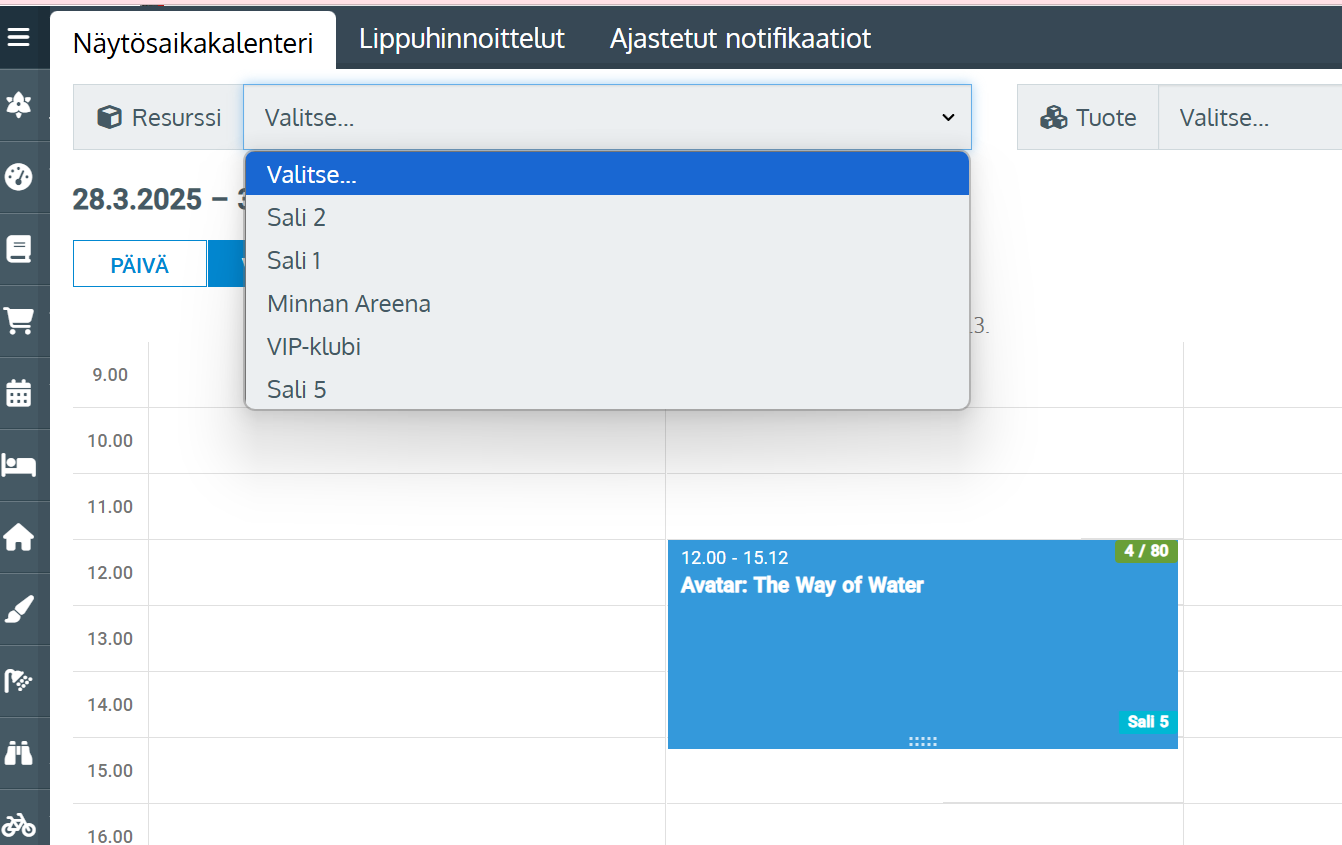This screenshot has width=1342, height=845.
Task: Click the 14.00 time row label
Action: tap(110, 705)
